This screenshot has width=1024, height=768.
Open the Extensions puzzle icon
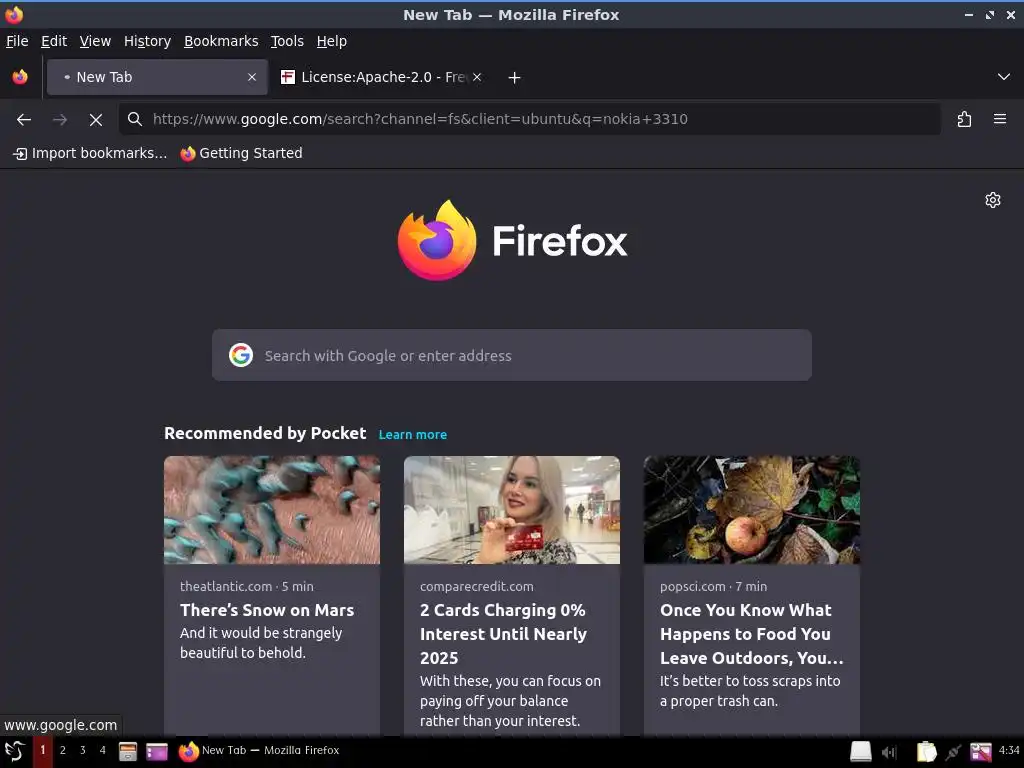click(x=964, y=120)
